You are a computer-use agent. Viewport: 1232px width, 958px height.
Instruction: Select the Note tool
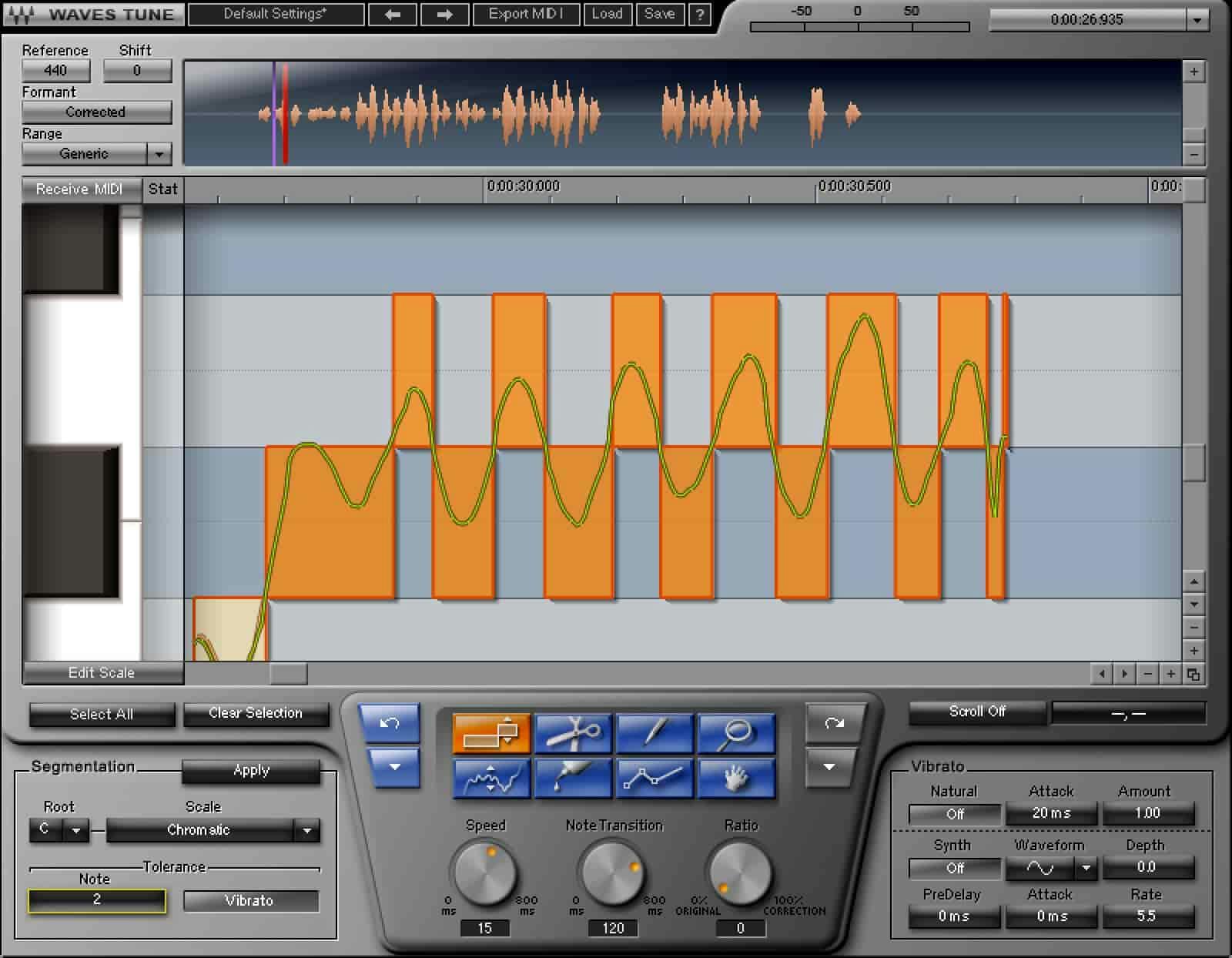click(x=491, y=732)
